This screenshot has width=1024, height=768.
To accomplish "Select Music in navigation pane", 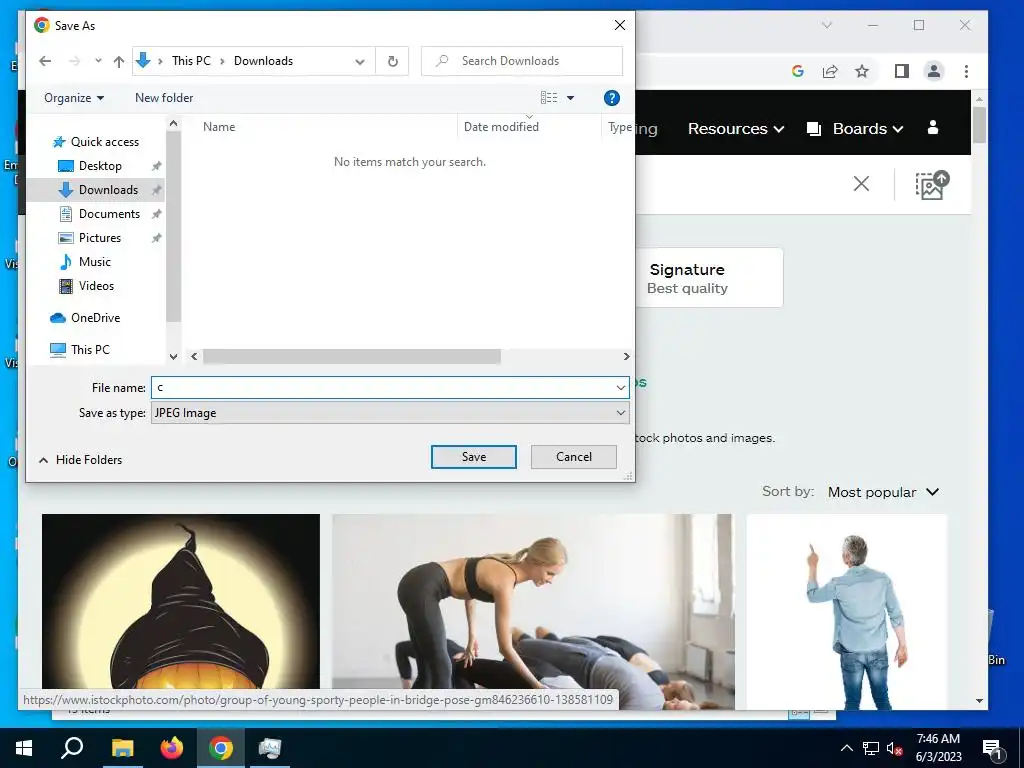I will 95,262.
